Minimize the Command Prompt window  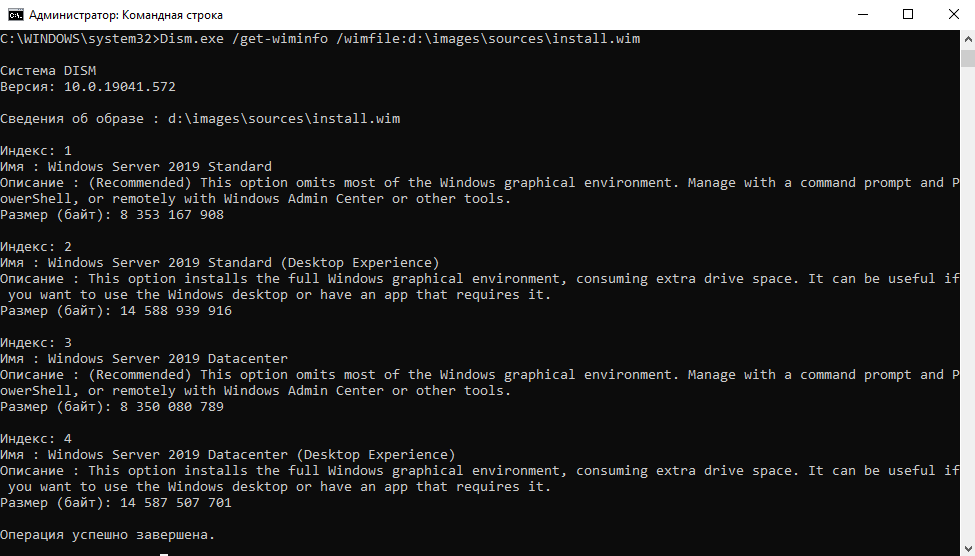point(862,14)
